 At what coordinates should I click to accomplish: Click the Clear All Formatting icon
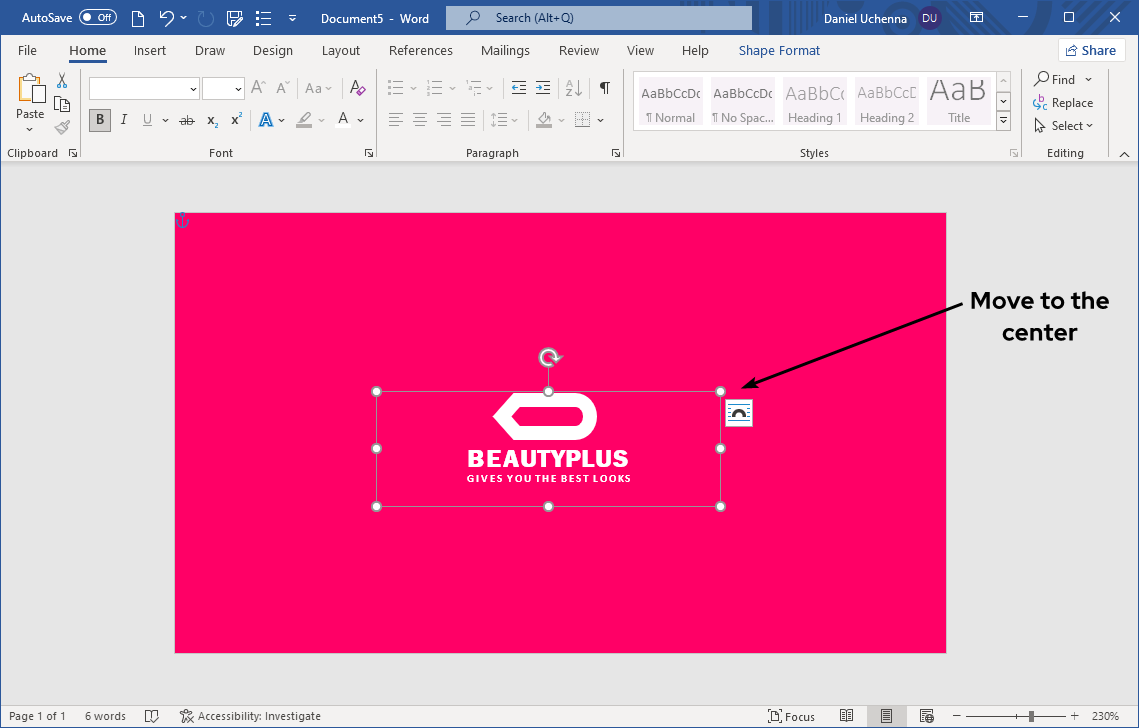(x=358, y=88)
